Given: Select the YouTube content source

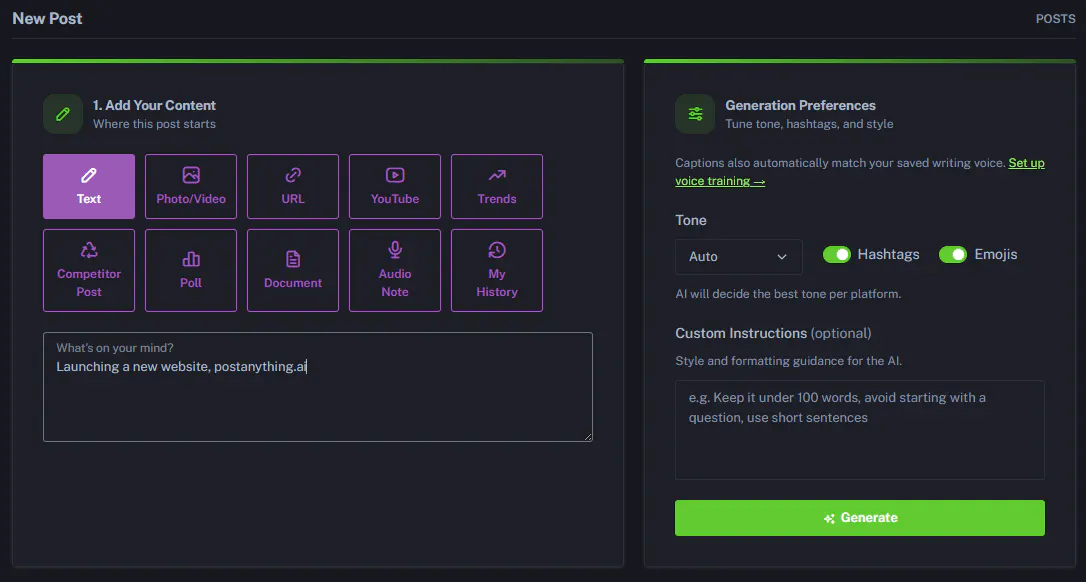Looking at the screenshot, I should click(395, 186).
